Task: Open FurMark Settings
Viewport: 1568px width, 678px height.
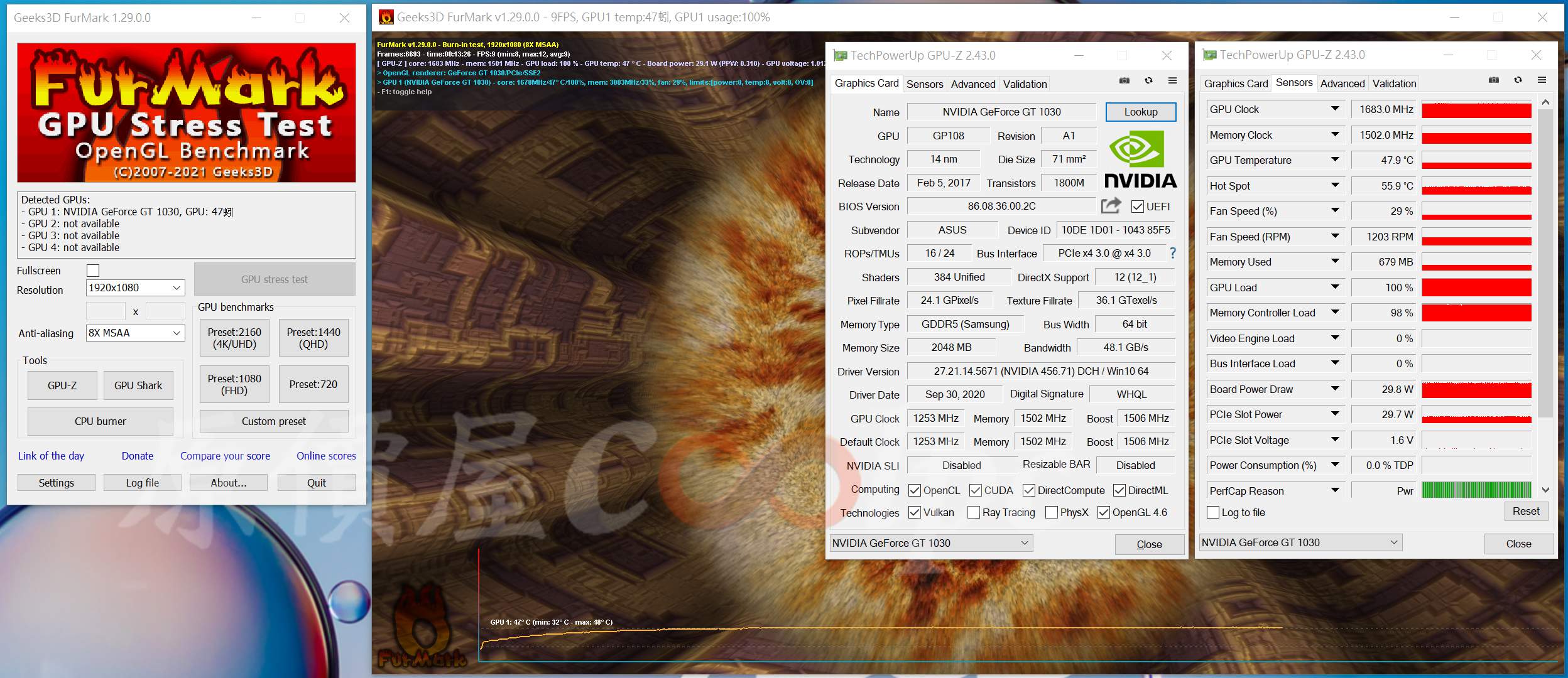Action: coord(57,483)
